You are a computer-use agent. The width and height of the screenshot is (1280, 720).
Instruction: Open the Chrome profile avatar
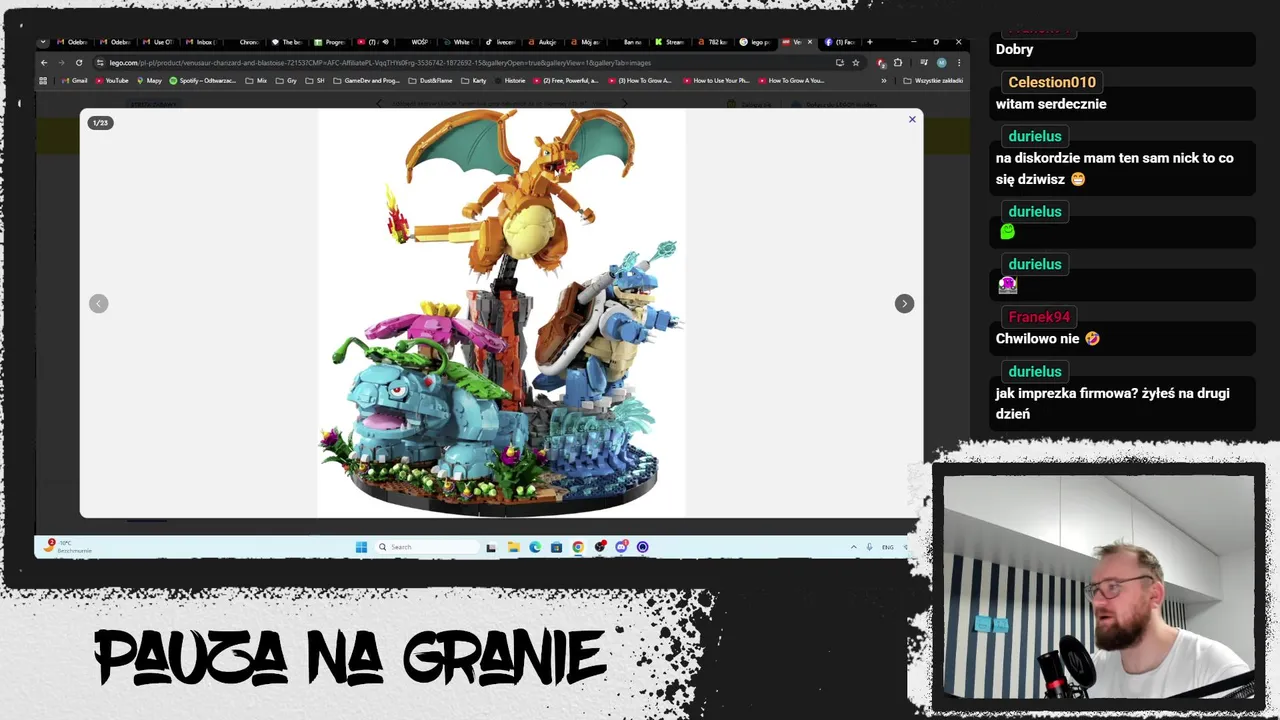click(942, 62)
